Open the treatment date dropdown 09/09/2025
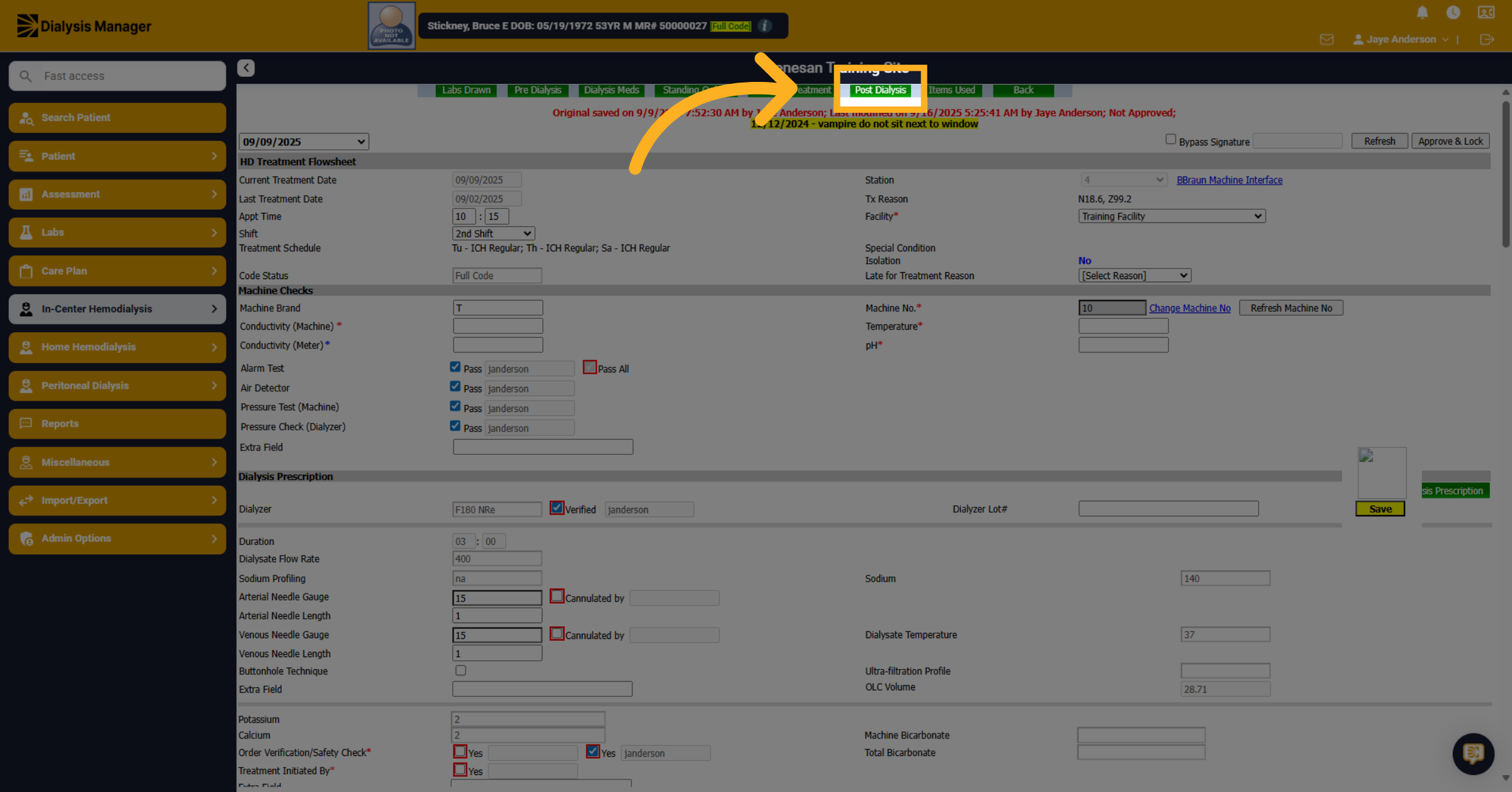 (x=304, y=142)
